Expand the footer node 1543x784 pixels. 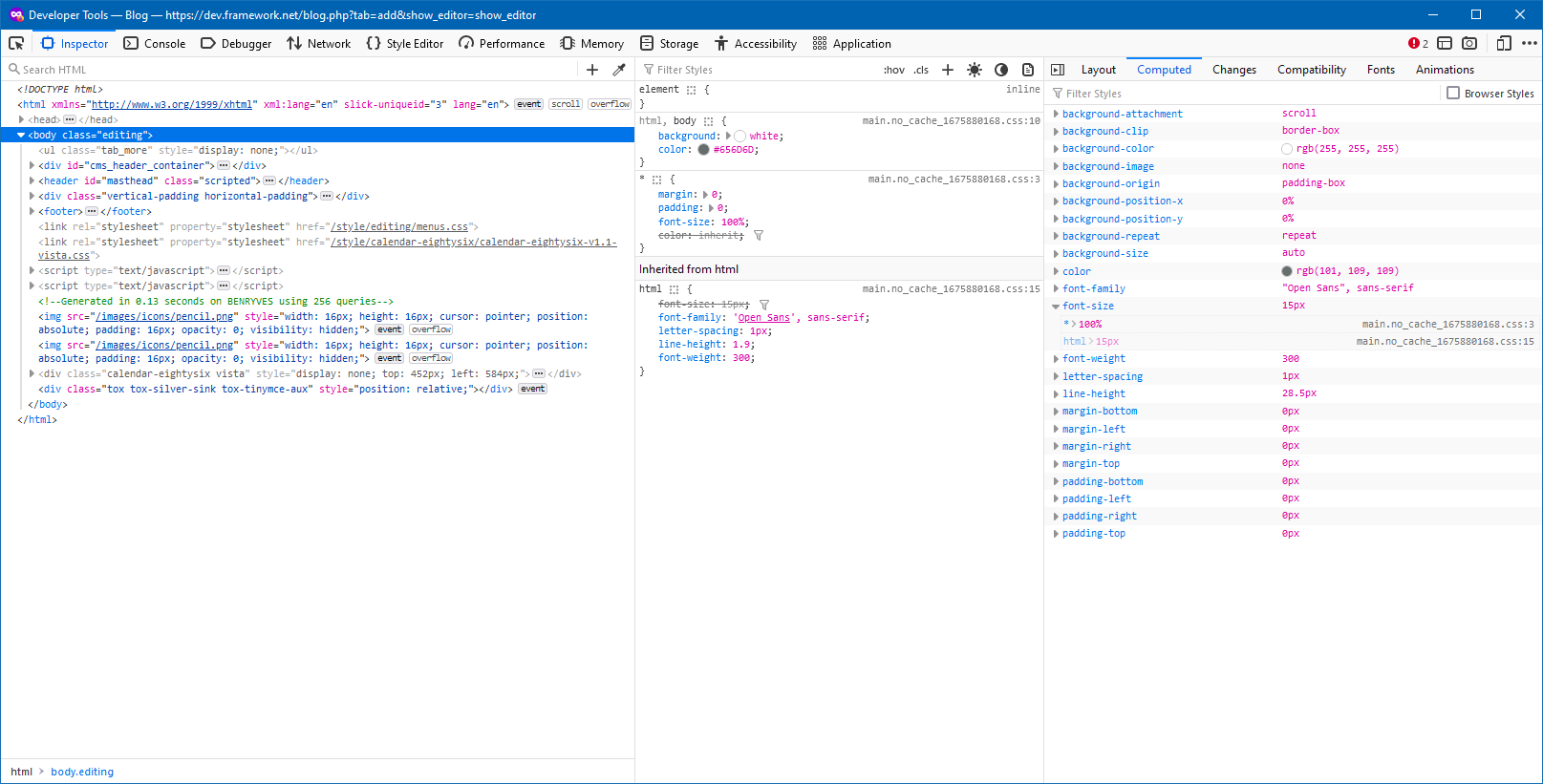pyautogui.click(x=32, y=212)
